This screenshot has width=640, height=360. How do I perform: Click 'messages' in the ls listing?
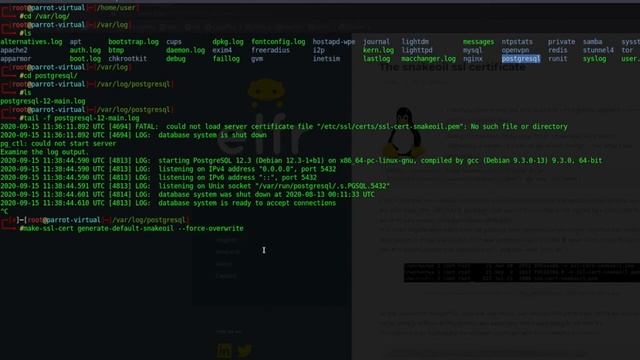(478, 42)
